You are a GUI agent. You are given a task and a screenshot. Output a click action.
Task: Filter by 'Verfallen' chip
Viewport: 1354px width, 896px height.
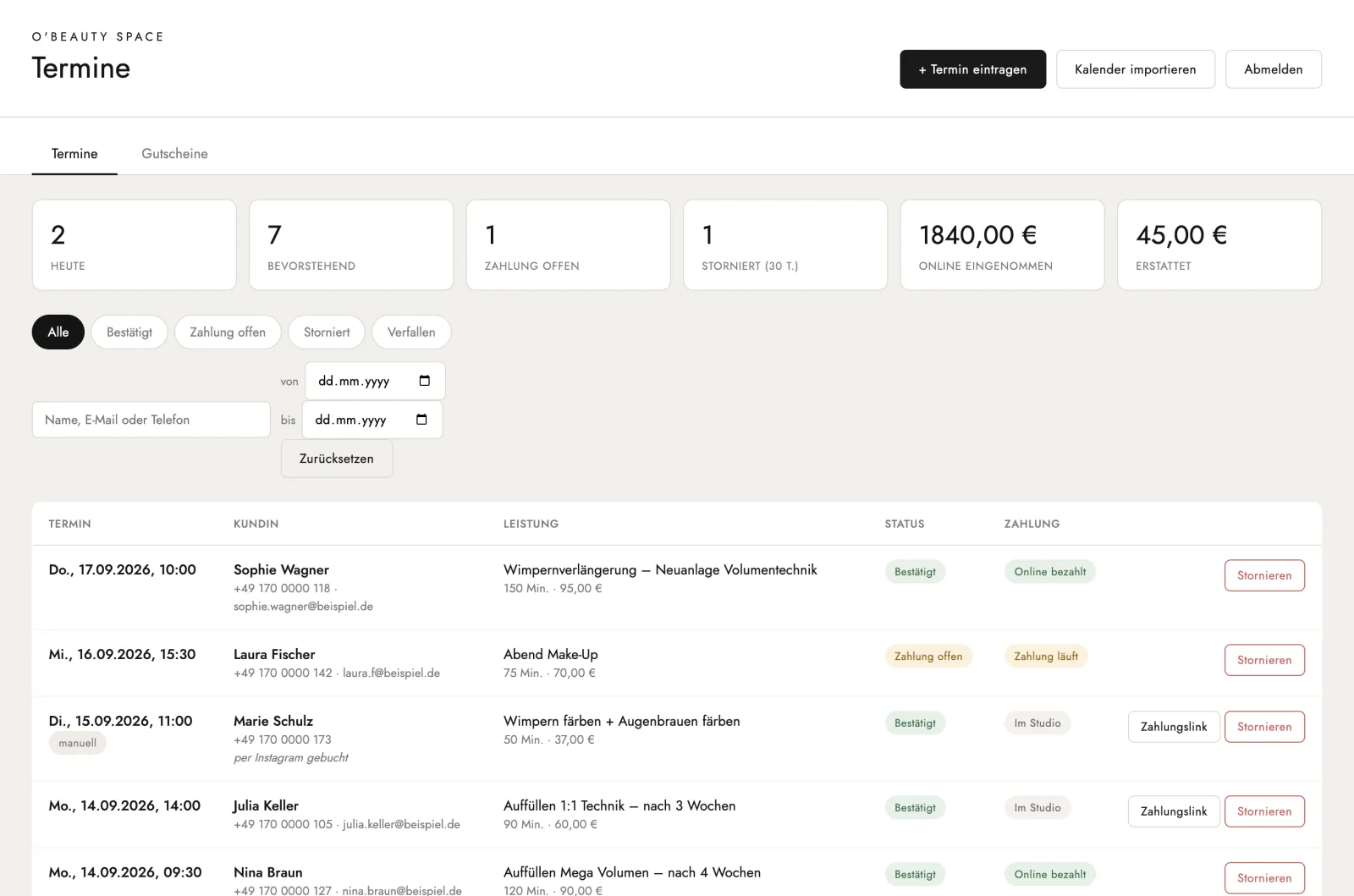[411, 332]
